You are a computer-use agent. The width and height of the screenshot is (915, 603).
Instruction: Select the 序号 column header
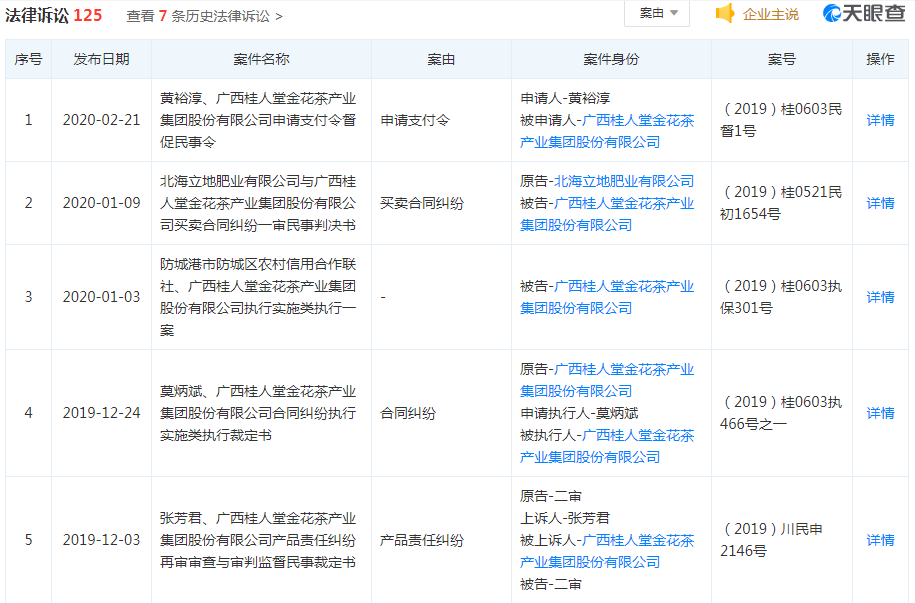point(28,60)
